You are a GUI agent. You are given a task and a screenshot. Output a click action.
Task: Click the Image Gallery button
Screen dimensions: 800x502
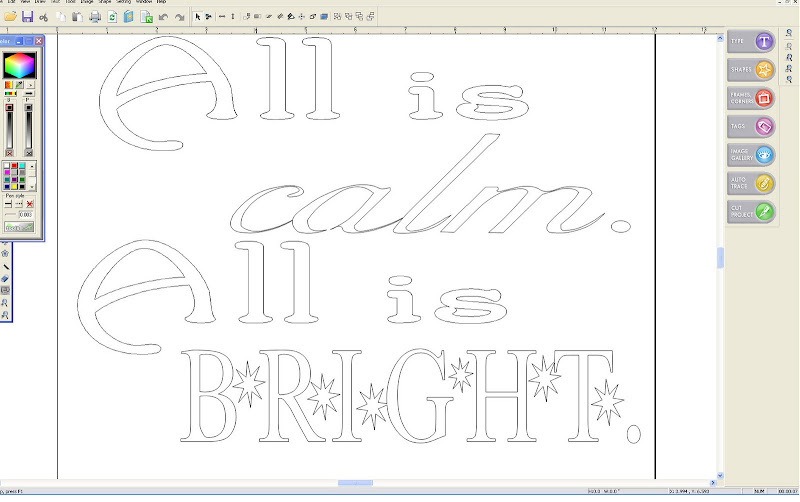752,155
